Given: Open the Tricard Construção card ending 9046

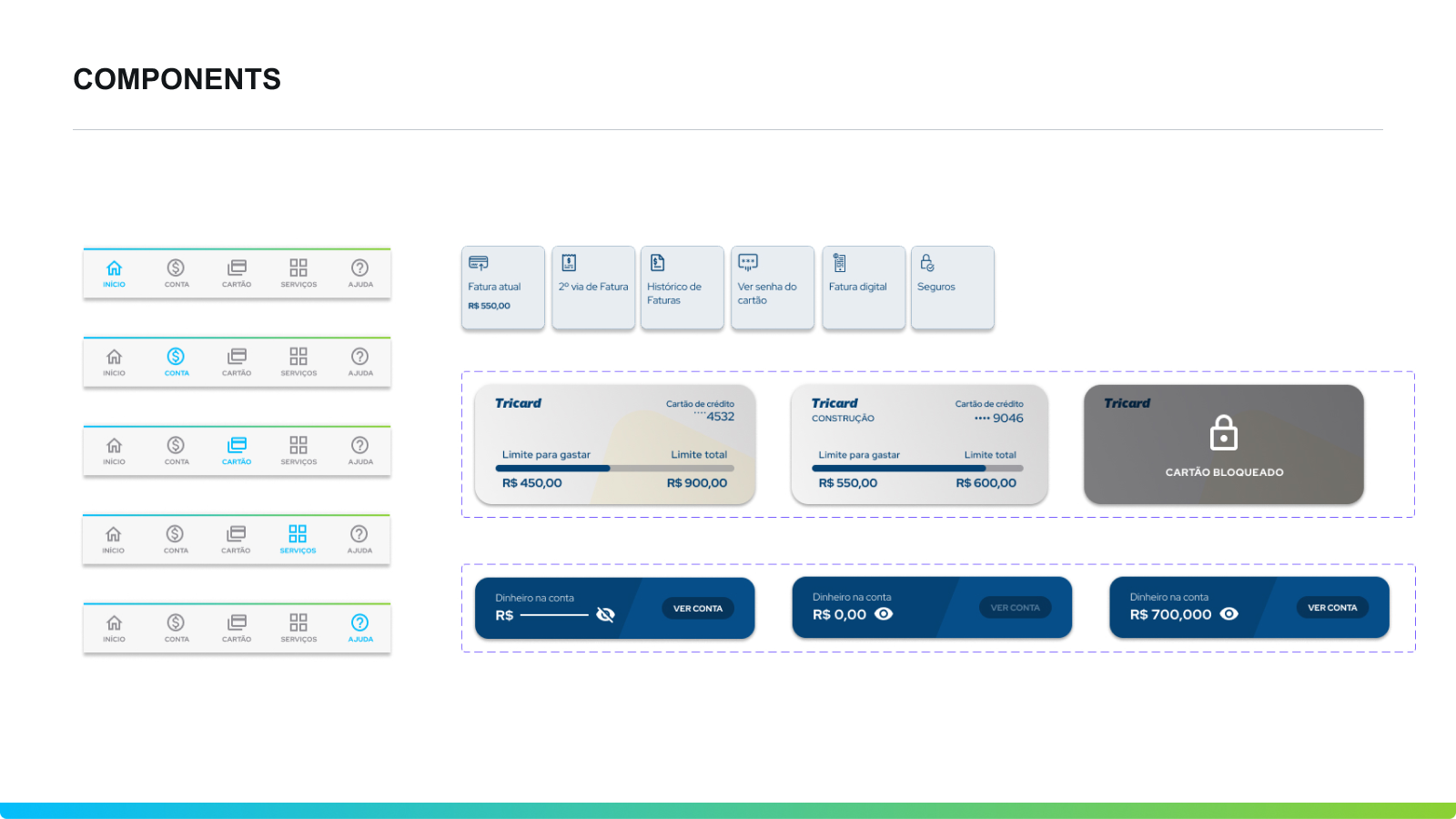Looking at the screenshot, I should (x=919, y=444).
